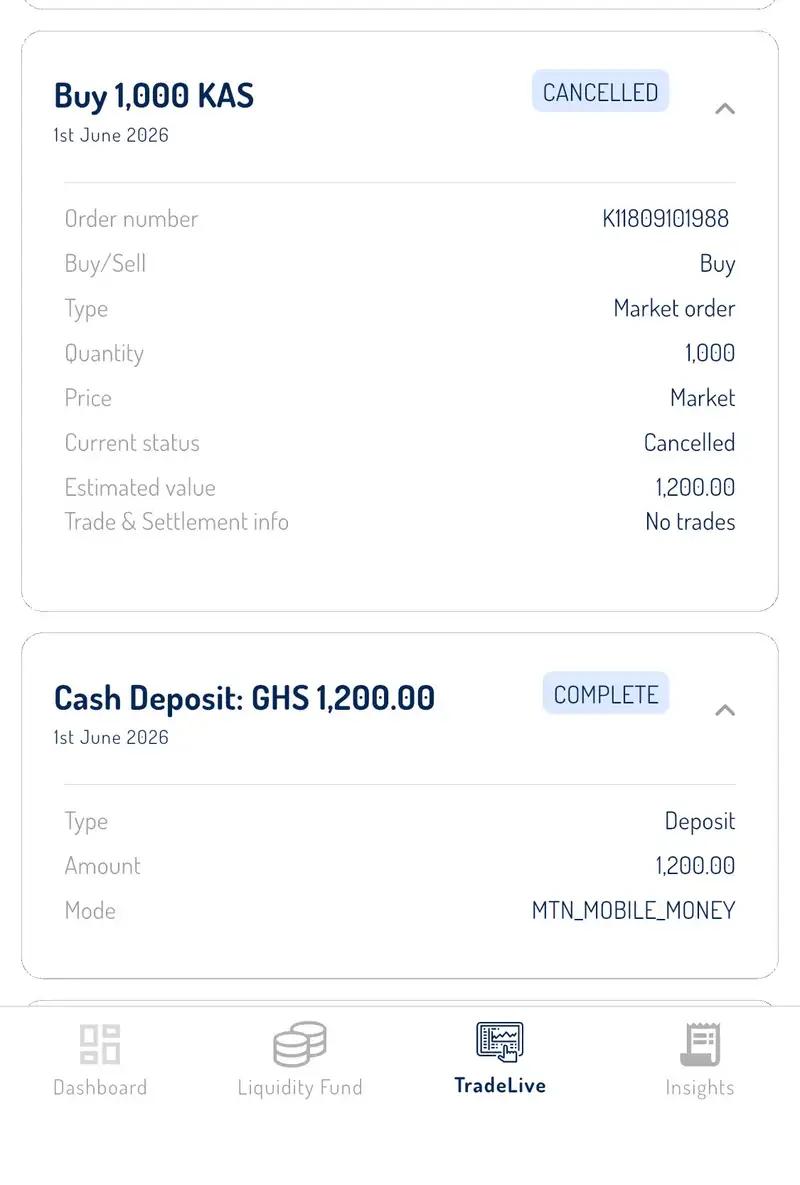800x1185 pixels.
Task: Open the Dashboard grid icon
Action: click(100, 1044)
